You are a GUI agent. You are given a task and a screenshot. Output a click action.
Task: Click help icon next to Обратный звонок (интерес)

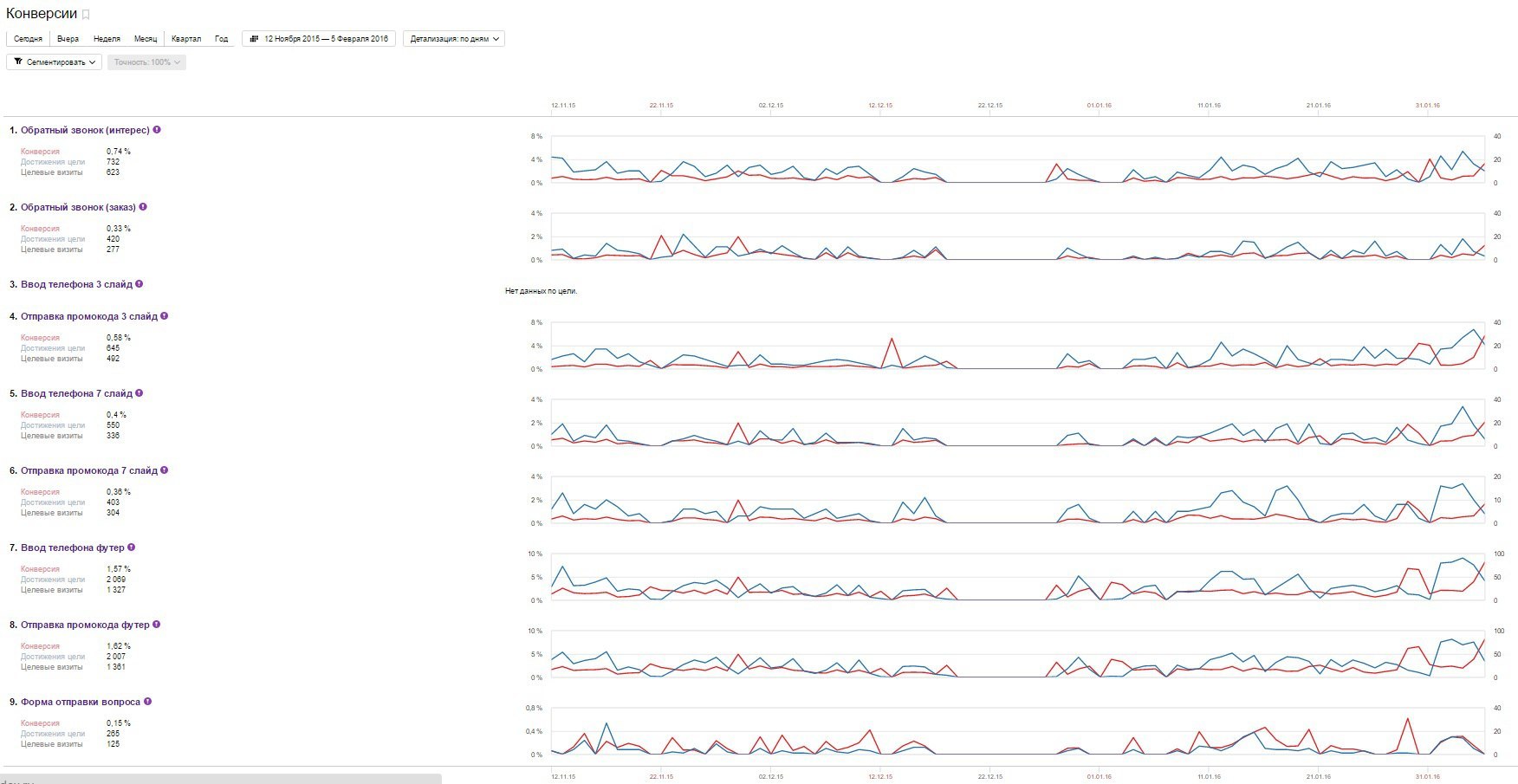click(x=157, y=130)
